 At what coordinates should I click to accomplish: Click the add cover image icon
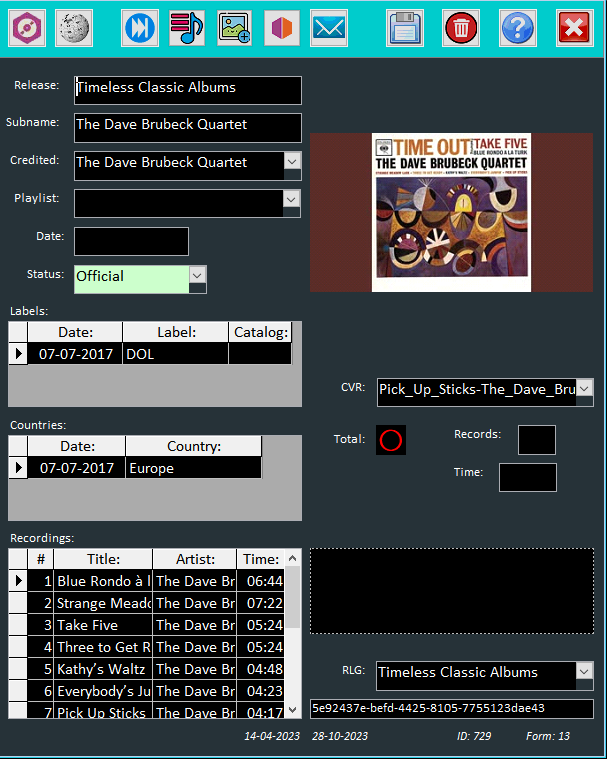(235, 28)
